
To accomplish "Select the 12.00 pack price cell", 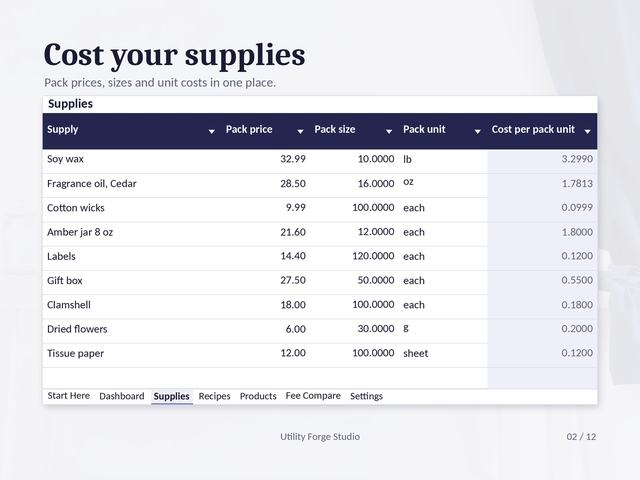I will [x=266, y=353].
